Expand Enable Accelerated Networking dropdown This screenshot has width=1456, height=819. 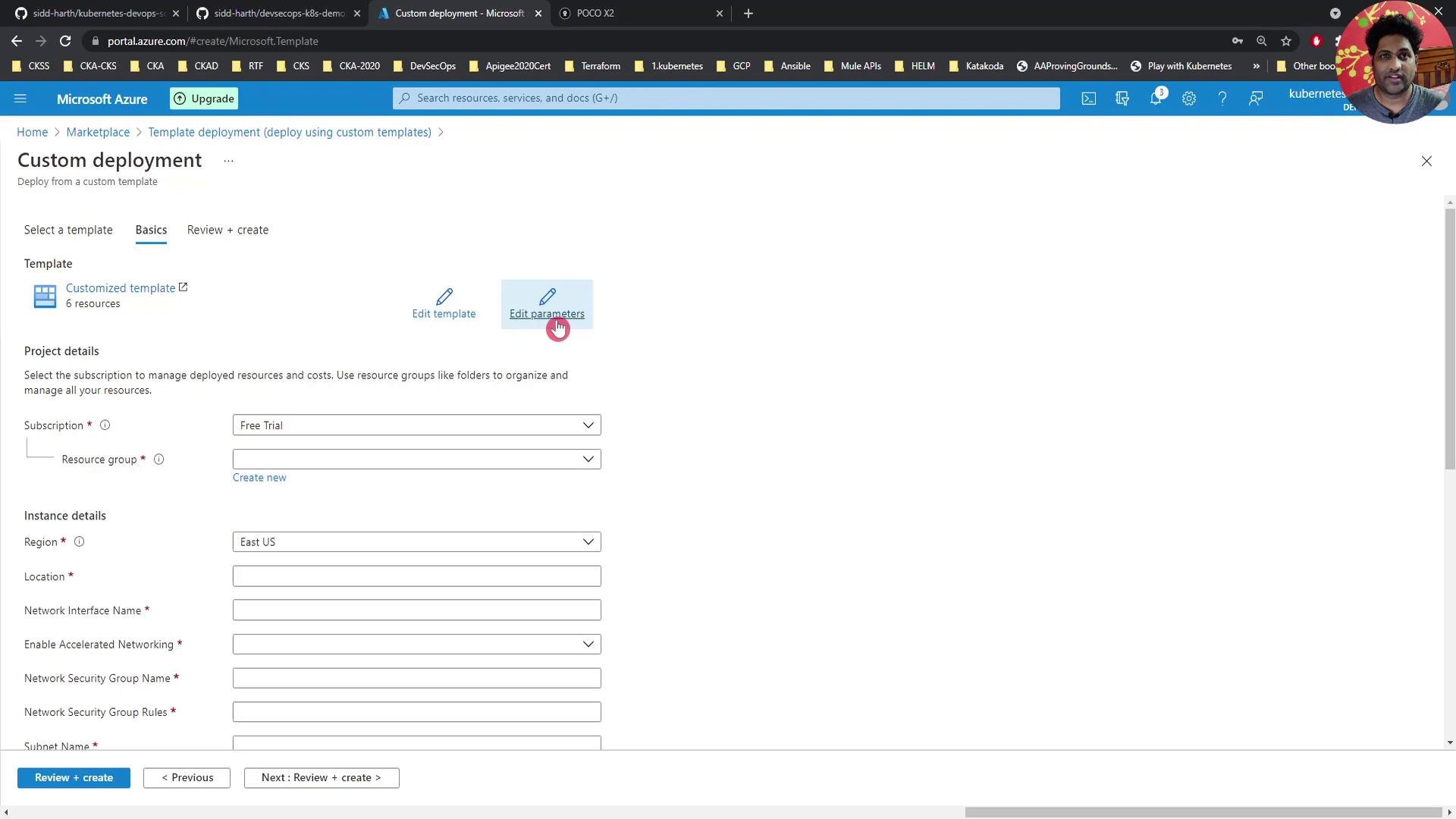416,645
